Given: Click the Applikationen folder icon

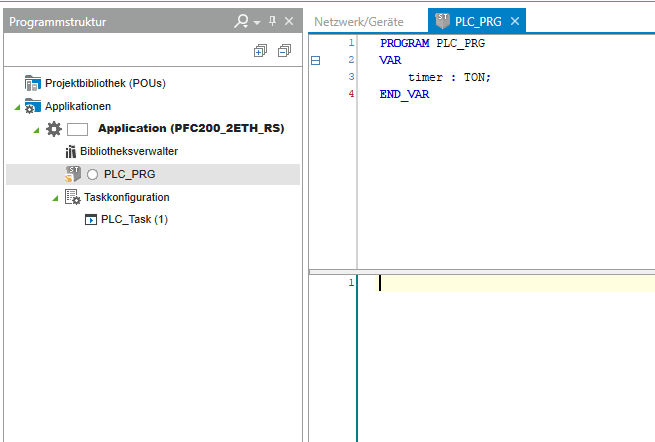Looking at the screenshot, I should [33, 106].
